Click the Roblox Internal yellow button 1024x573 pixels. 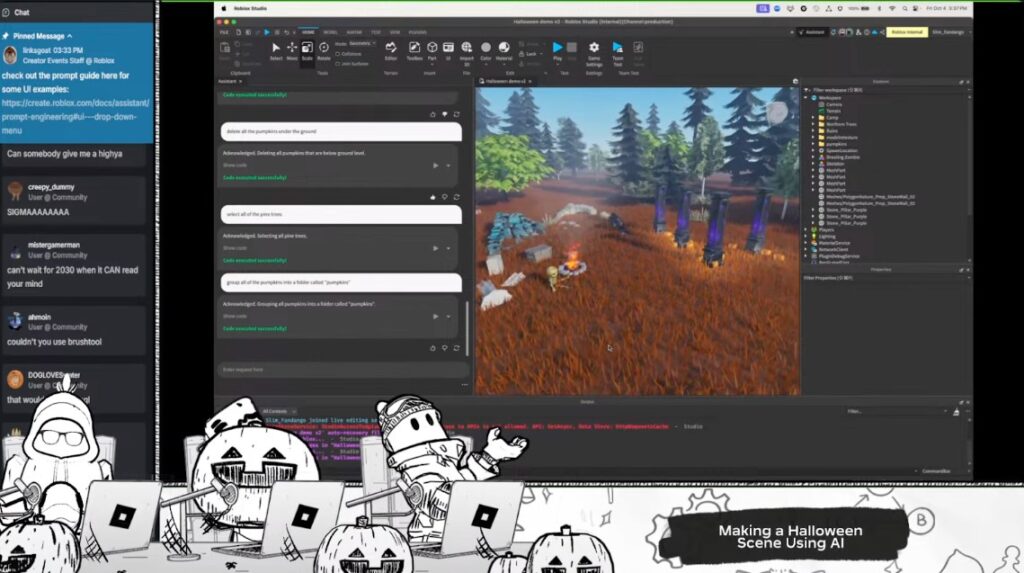[906, 32]
